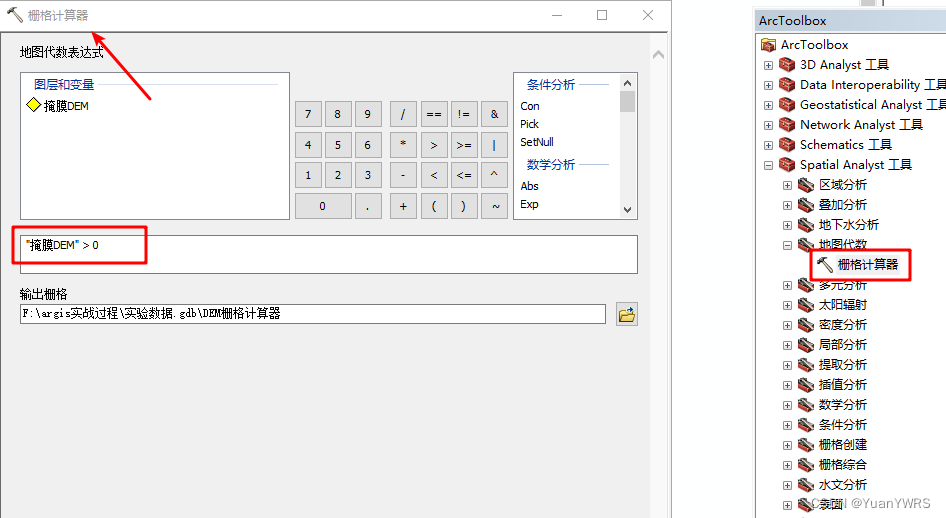This screenshot has height=518, width=946.
Task: Click the 条件分析 toolset icon in ArcToolbox
Action: (x=806, y=425)
